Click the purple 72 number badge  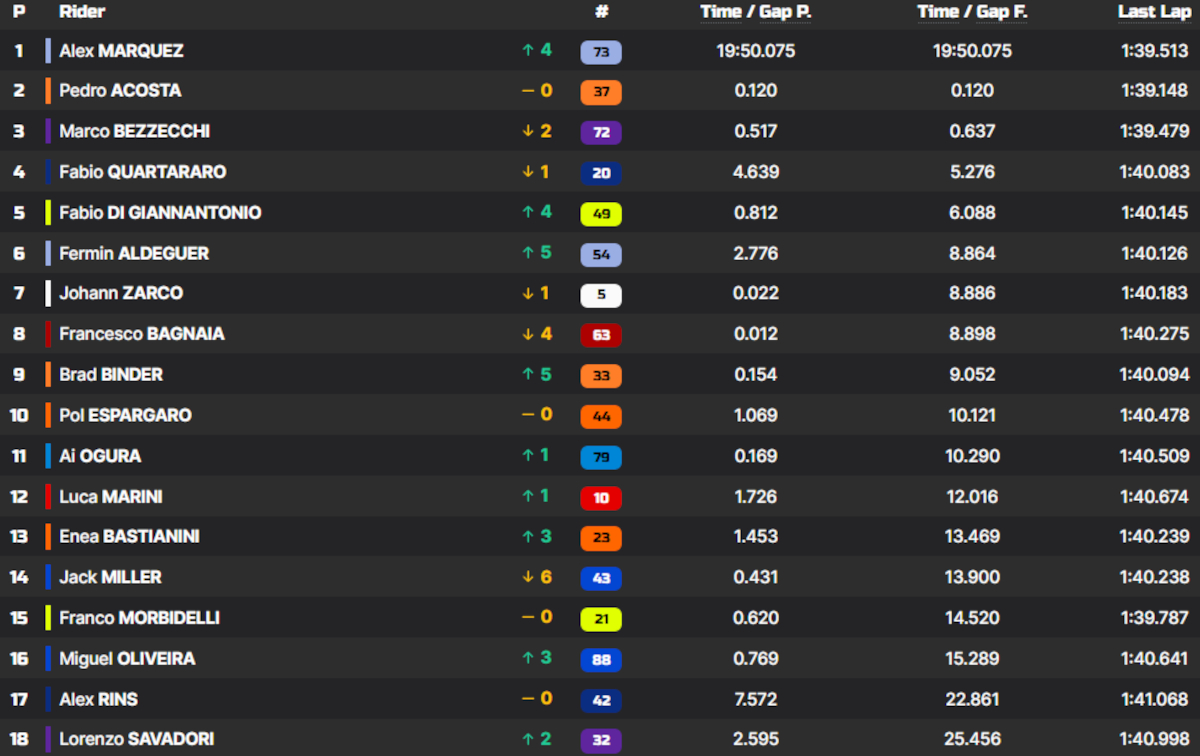pos(601,132)
